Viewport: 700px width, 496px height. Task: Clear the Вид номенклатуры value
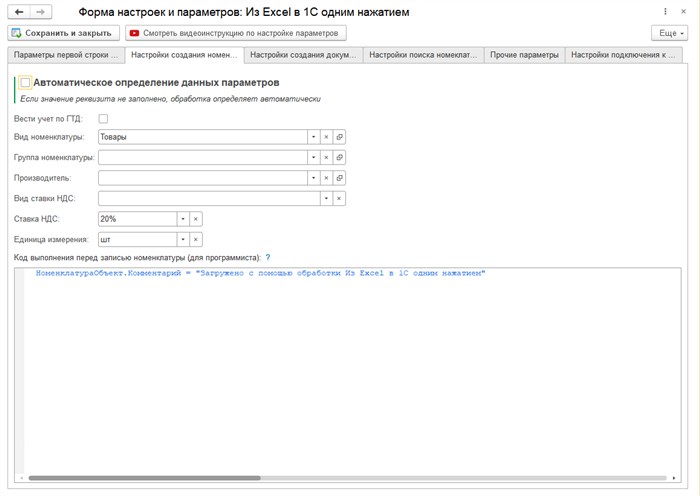(326, 137)
